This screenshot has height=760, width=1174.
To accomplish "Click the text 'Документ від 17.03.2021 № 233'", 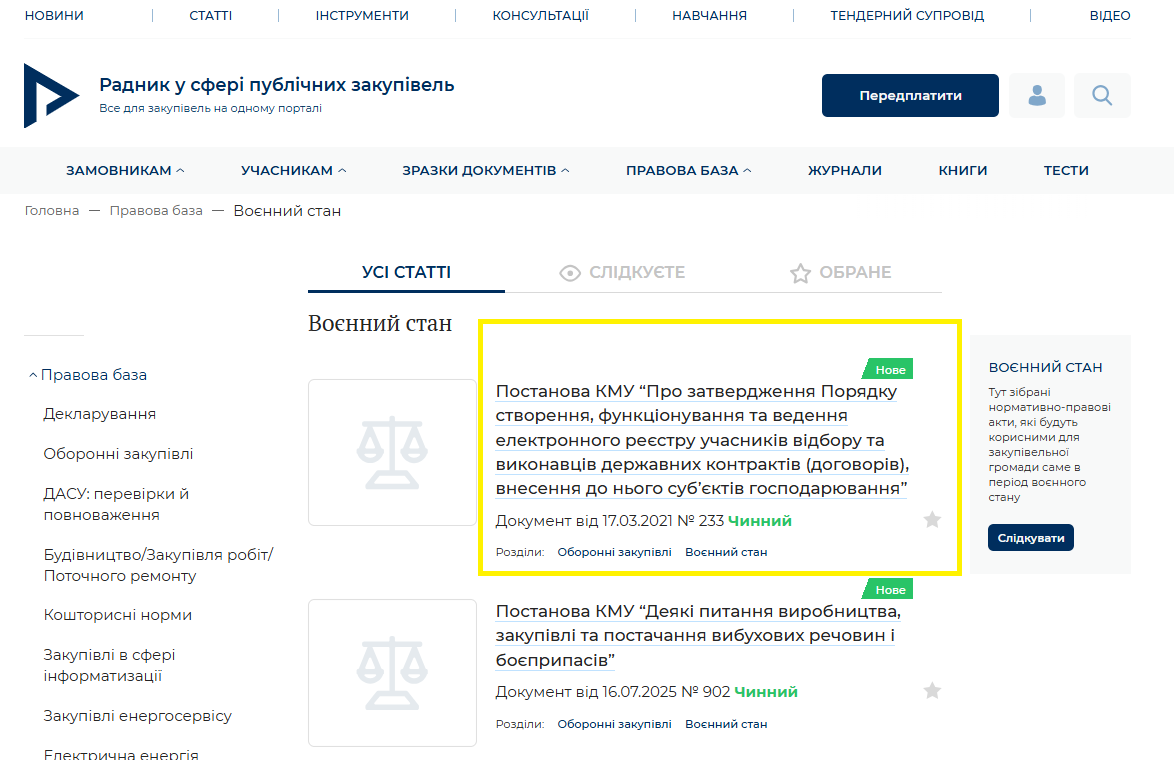I will tap(609, 520).
